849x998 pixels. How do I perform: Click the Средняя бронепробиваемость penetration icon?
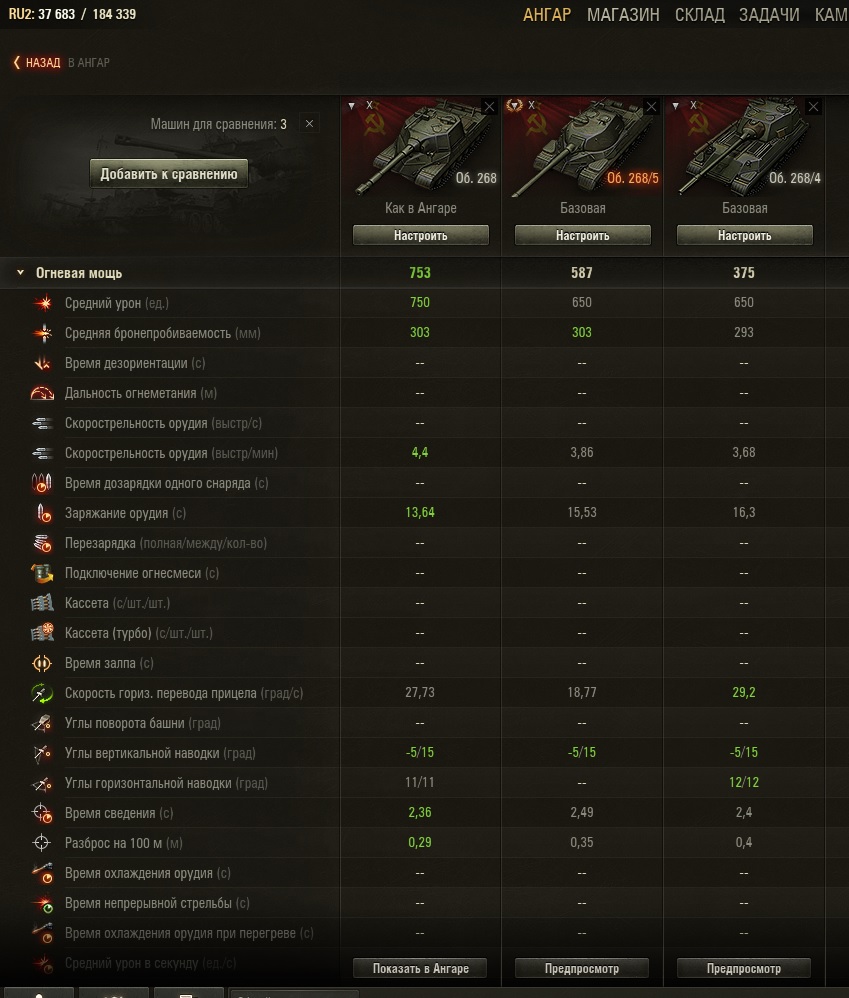(x=43, y=333)
